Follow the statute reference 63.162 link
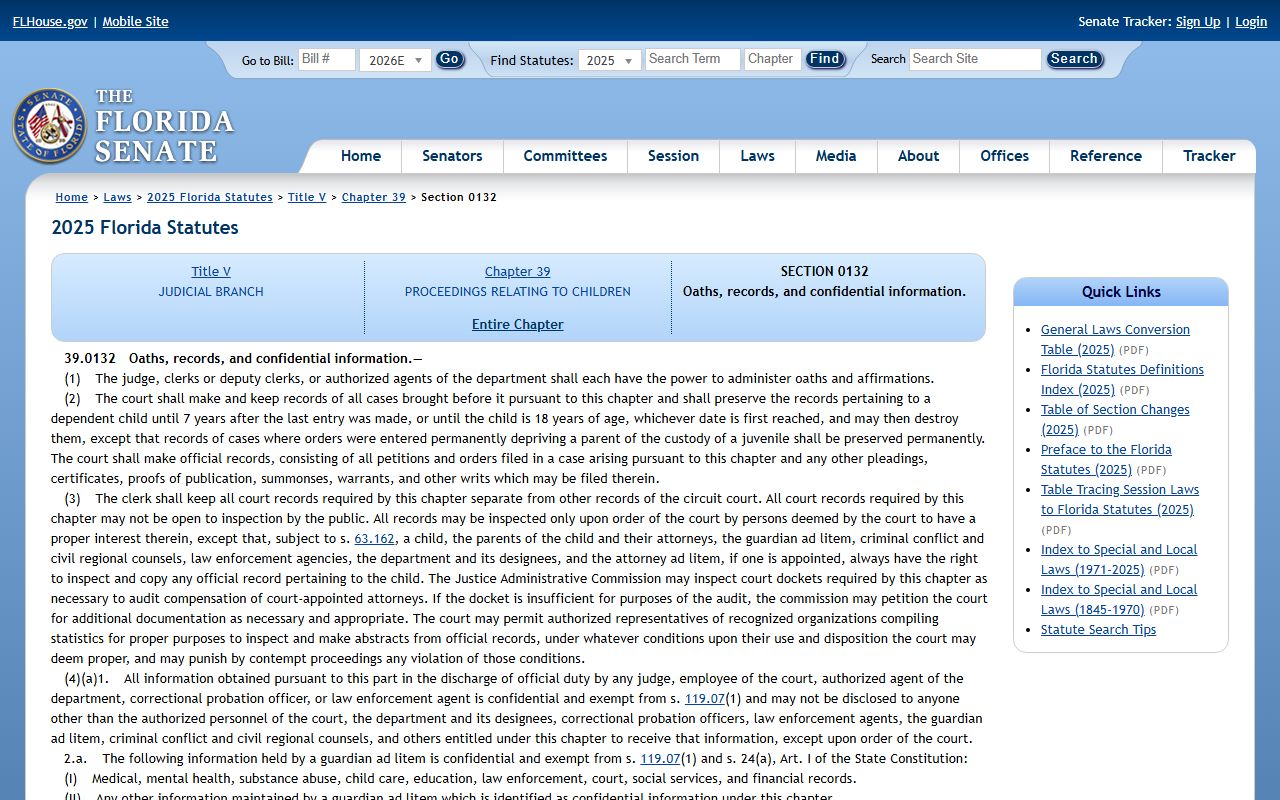The width and height of the screenshot is (1280, 800). pyautogui.click(x=375, y=538)
